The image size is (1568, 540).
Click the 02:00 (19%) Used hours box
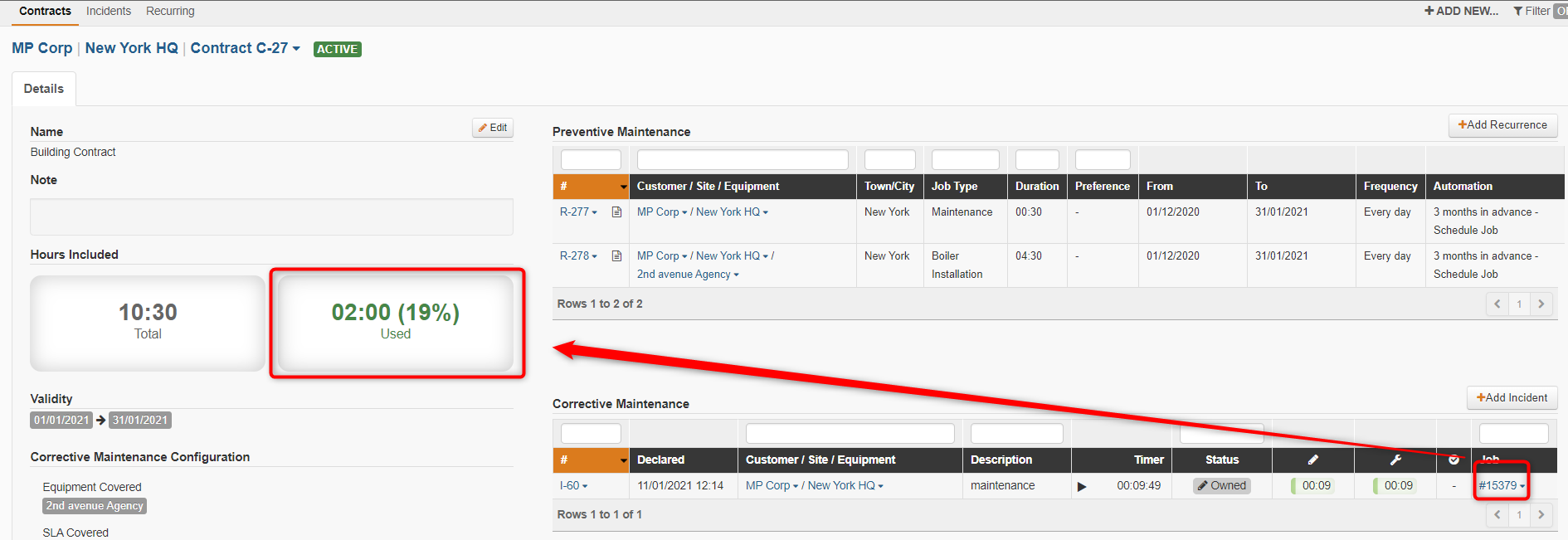(396, 323)
